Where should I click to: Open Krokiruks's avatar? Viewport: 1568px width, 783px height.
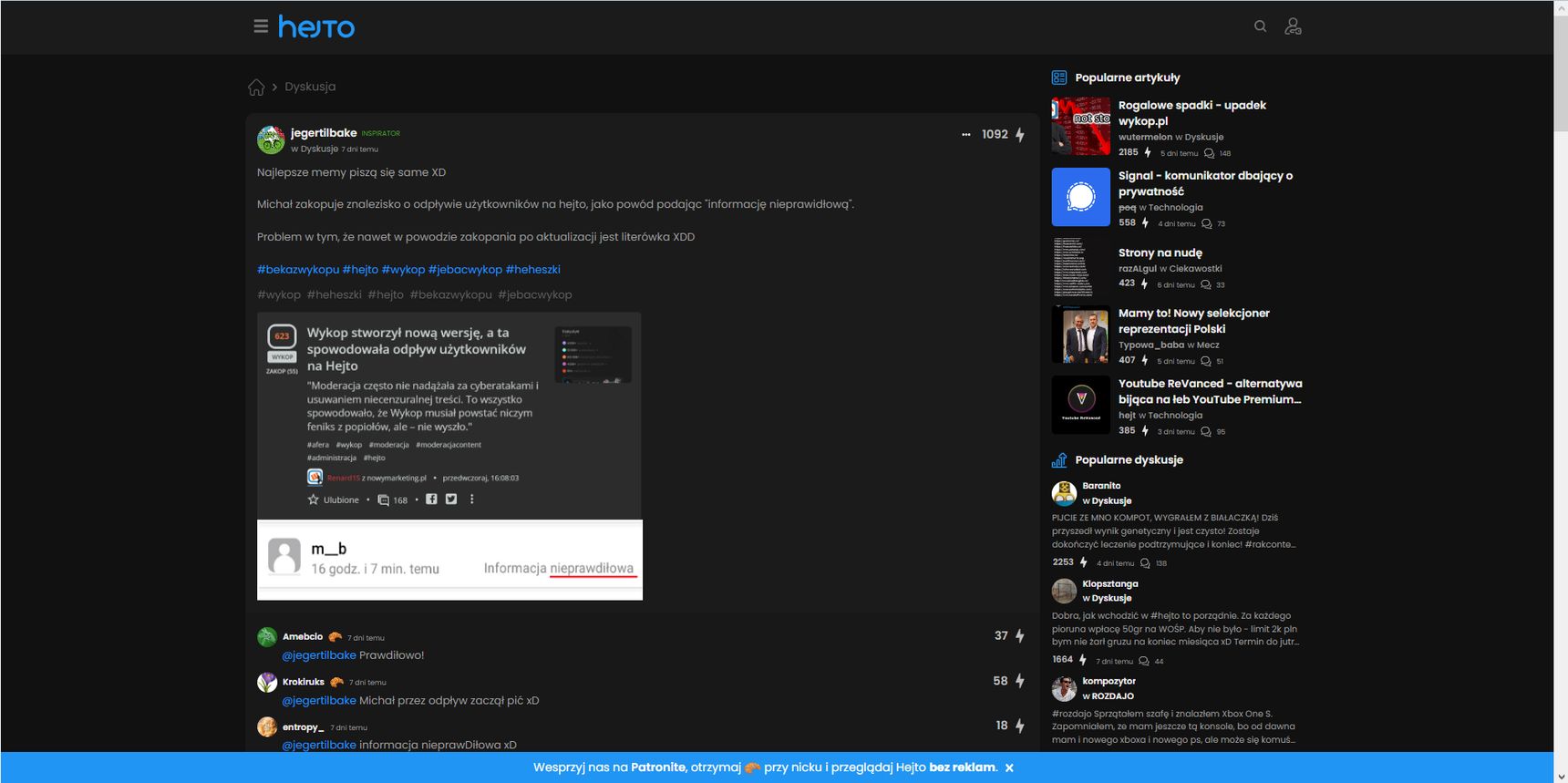coord(267,682)
